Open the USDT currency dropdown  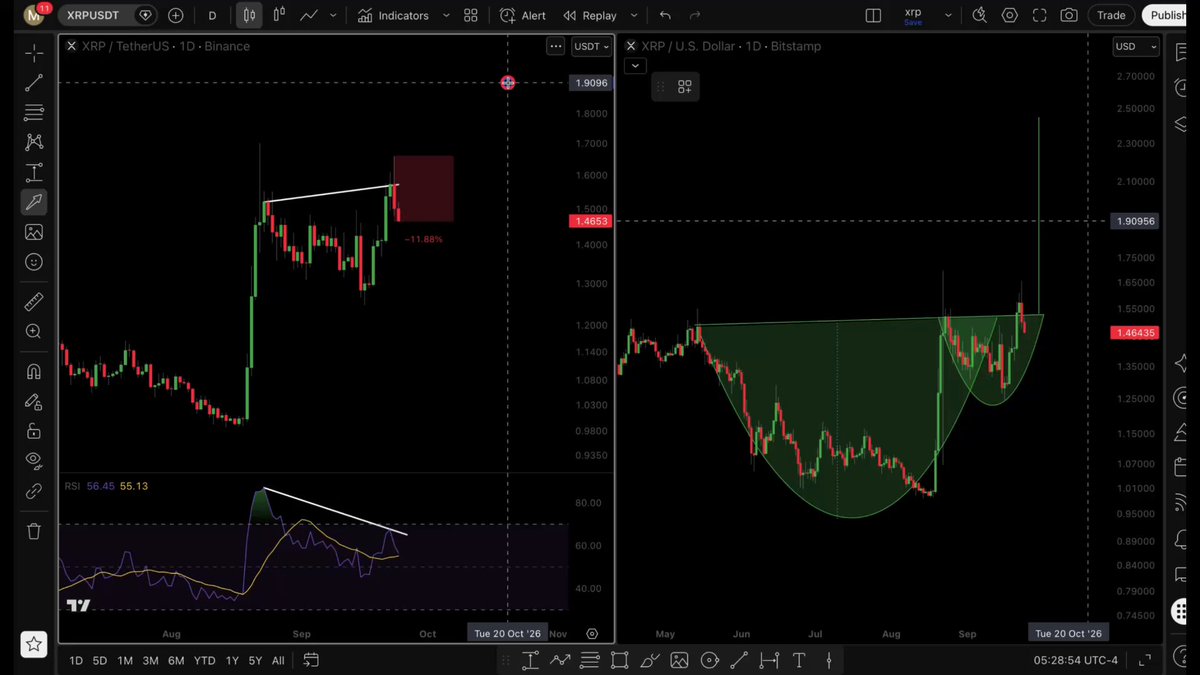coord(591,46)
